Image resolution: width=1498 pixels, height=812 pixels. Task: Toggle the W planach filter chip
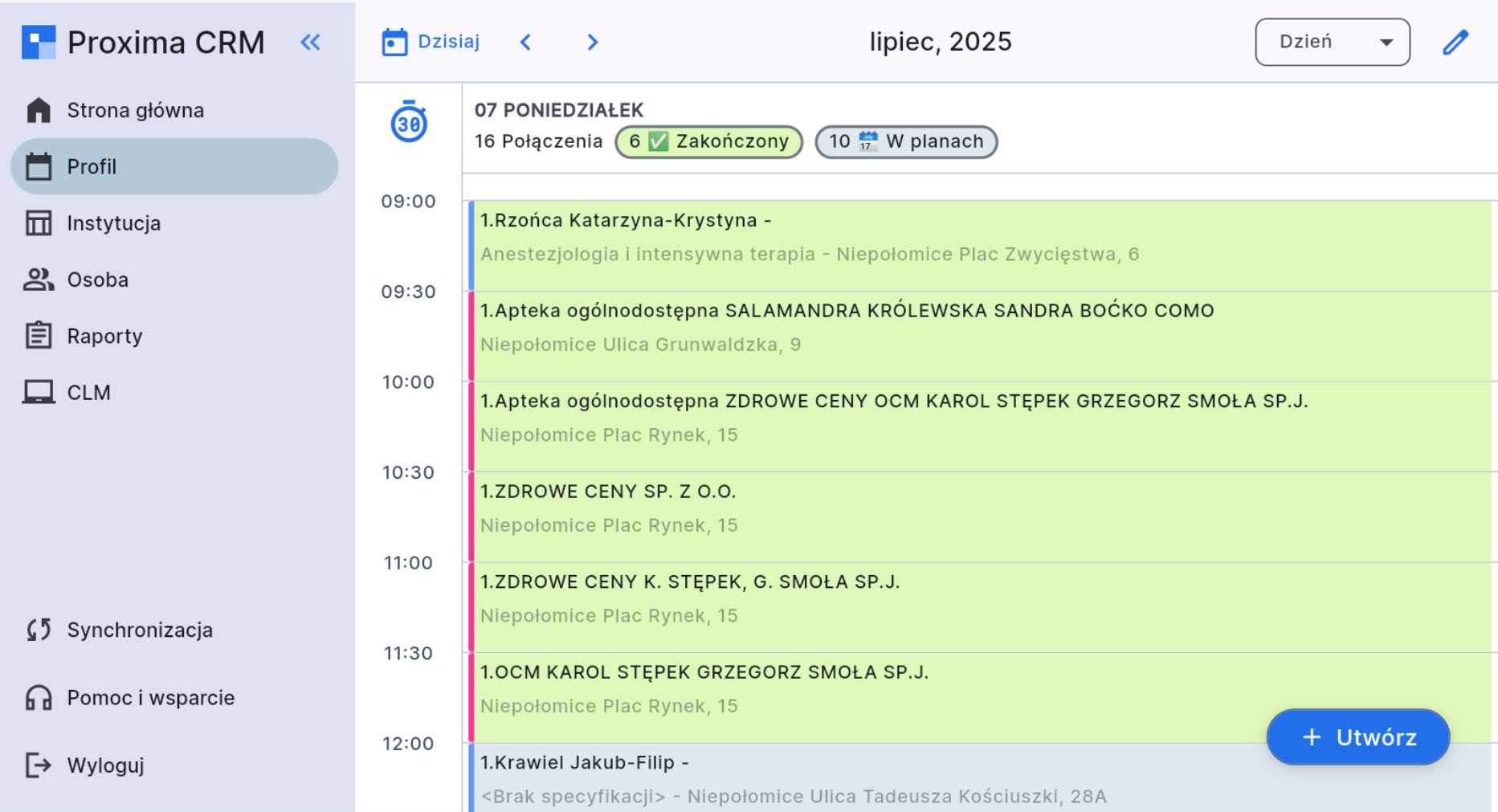click(906, 142)
